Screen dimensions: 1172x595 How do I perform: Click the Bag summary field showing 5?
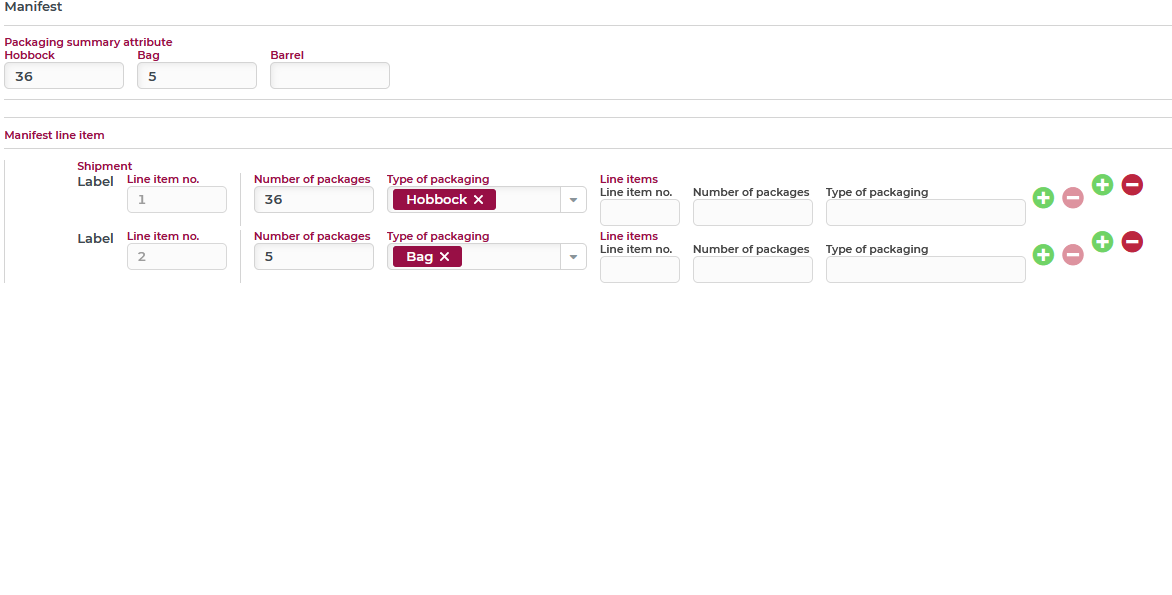(x=197, y=75)
